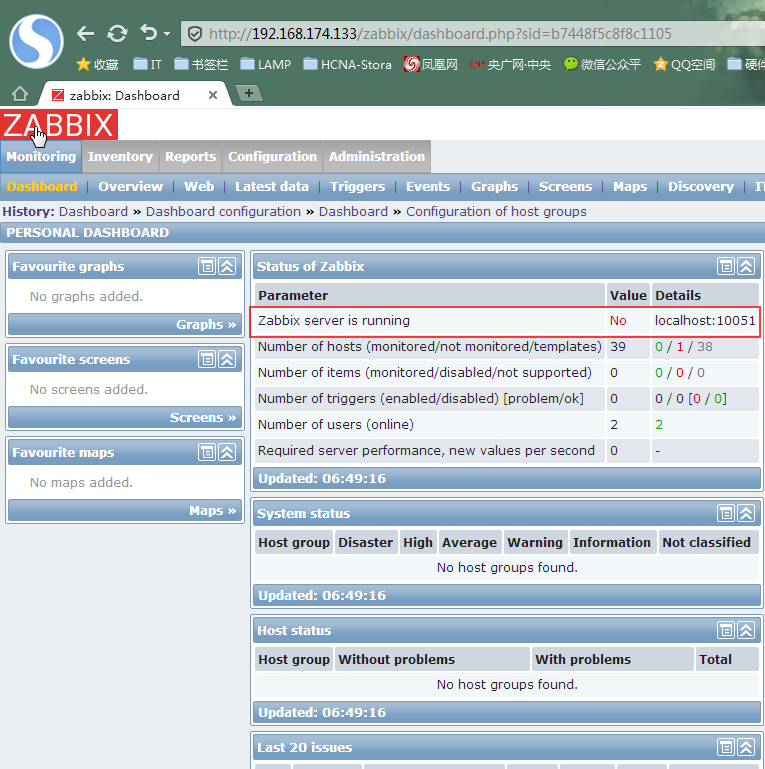The height and width of the screenshot is (769, 765).
Task: Open the Reports main menu
Action: [x=190, y=156]
